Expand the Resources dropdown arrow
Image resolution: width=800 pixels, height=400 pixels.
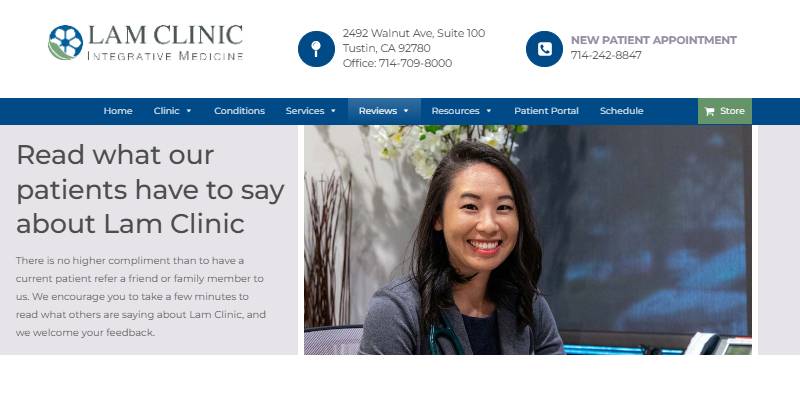[x=489, y=111]
